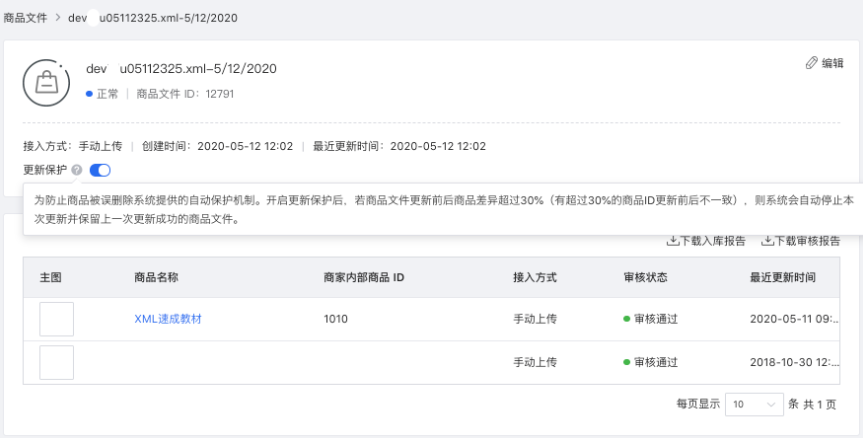Viewport: 863px width, 438px height.
Task: Click 商品文件 ID: 12791 text
Action: tap(185, 94)
